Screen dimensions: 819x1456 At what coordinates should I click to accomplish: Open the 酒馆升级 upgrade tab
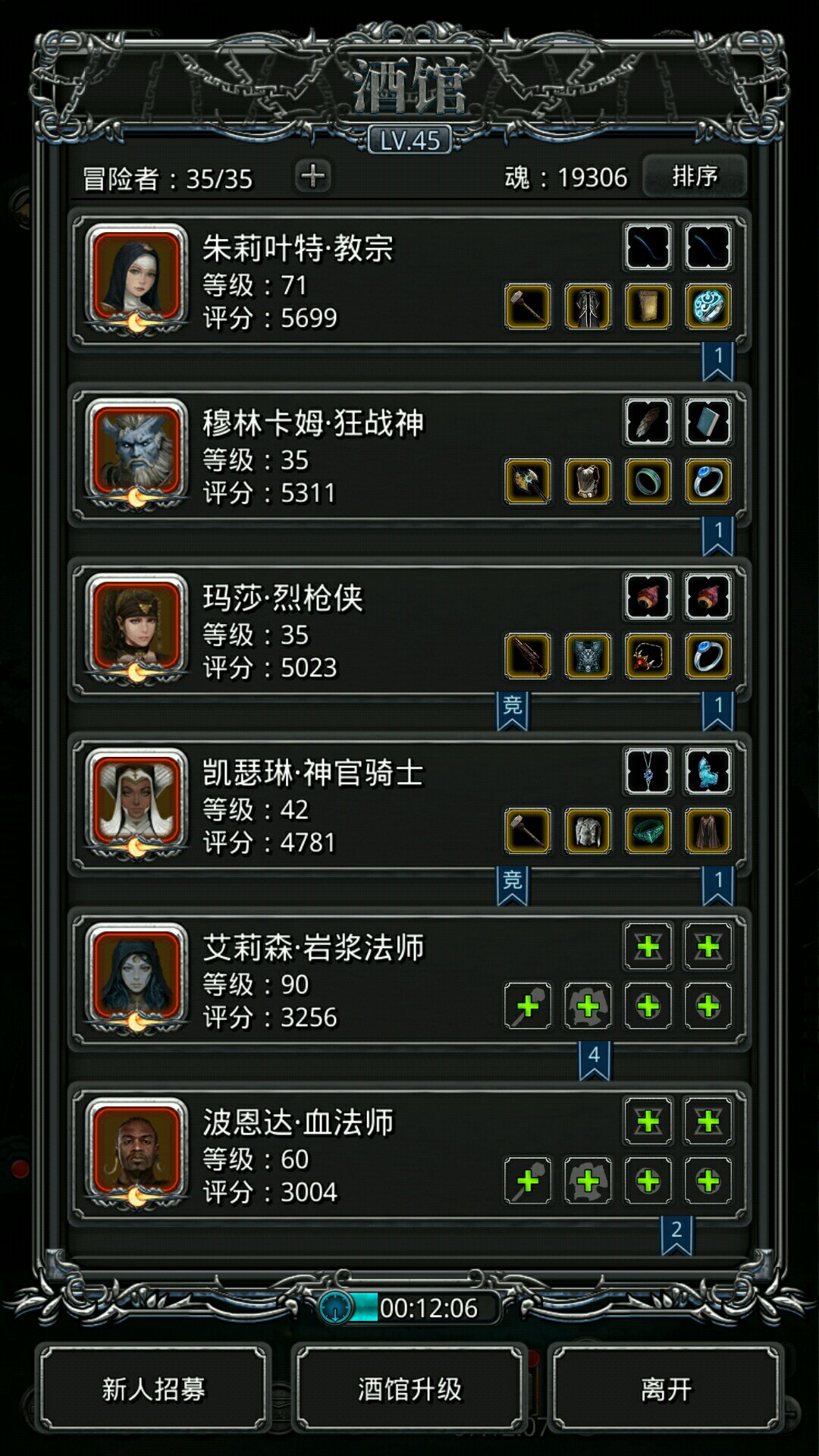[409, 1389]
